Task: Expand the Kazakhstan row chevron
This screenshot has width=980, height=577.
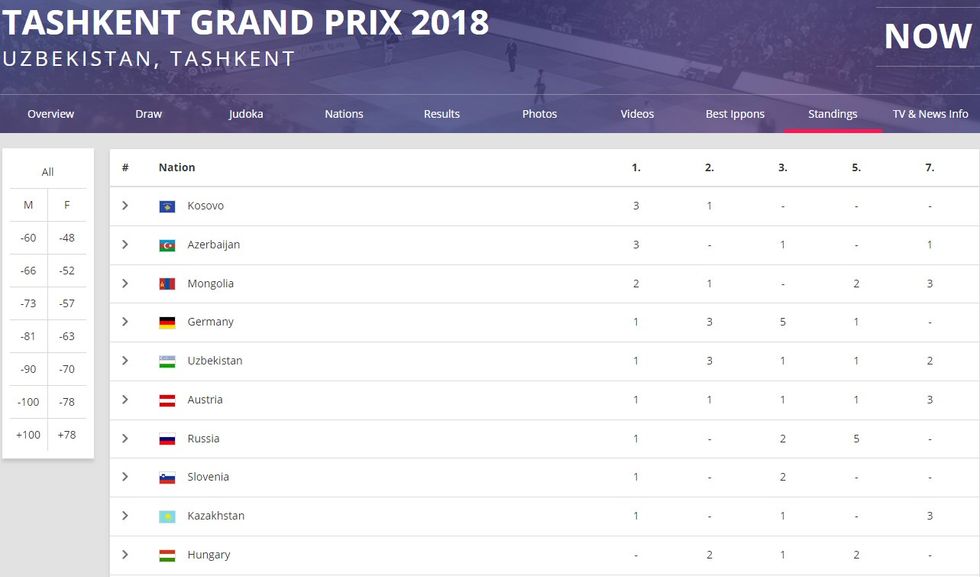Action: (125, 516)
